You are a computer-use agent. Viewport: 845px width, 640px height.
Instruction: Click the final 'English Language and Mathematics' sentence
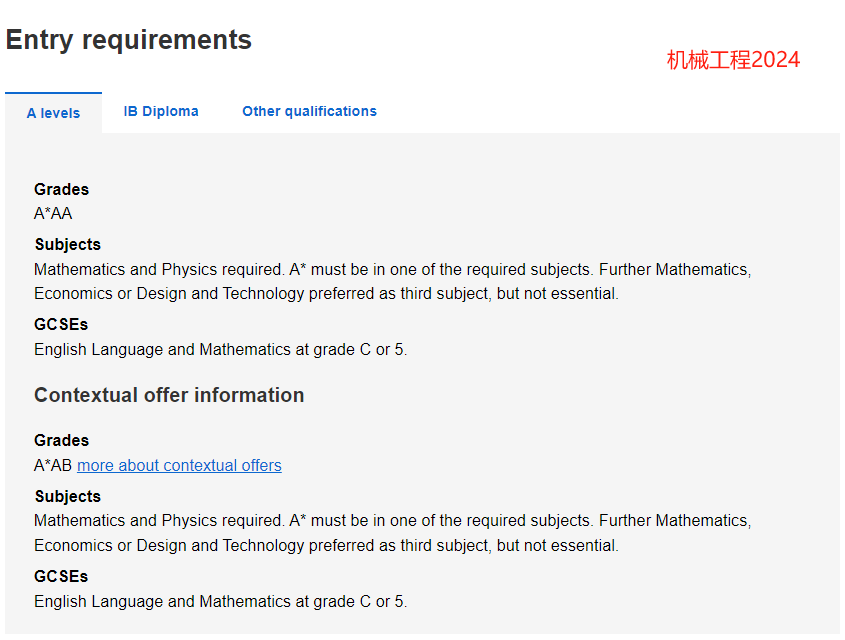220,602
